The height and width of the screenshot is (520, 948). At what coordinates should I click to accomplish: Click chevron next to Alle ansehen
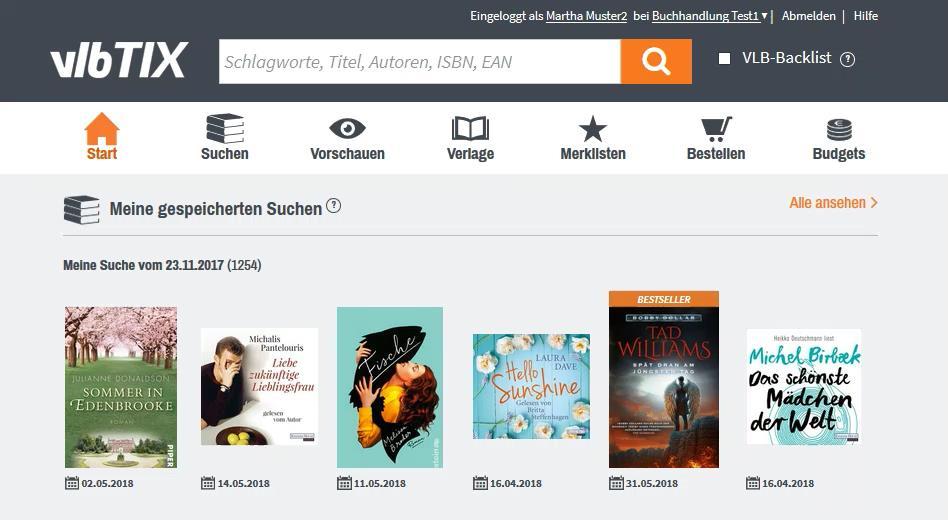point(874,203)
